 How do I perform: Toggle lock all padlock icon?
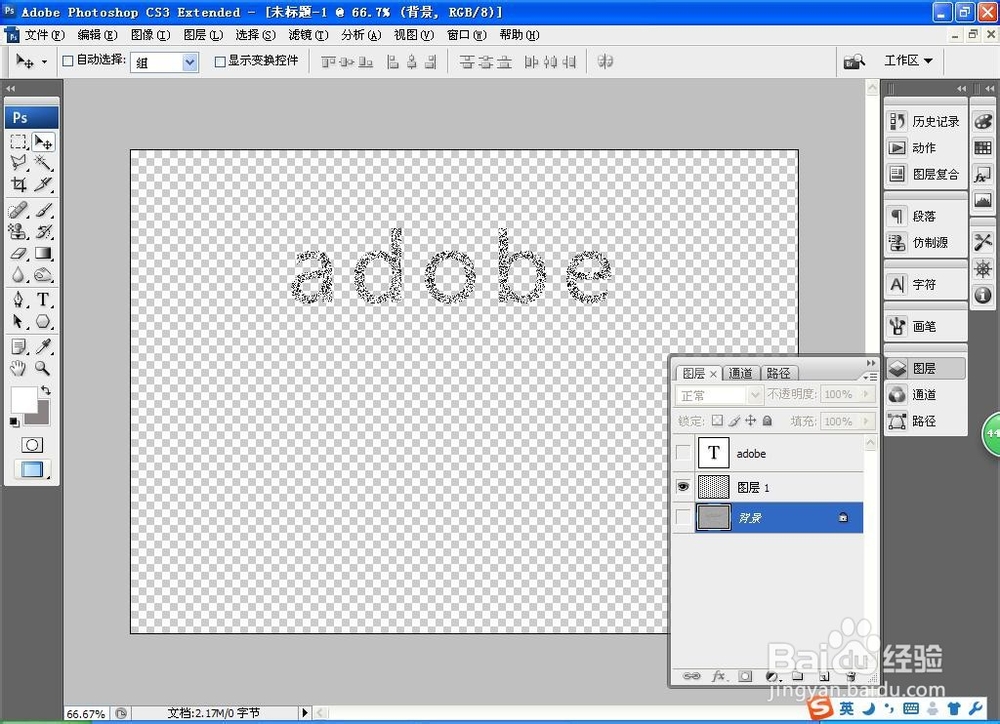(767, 420)
